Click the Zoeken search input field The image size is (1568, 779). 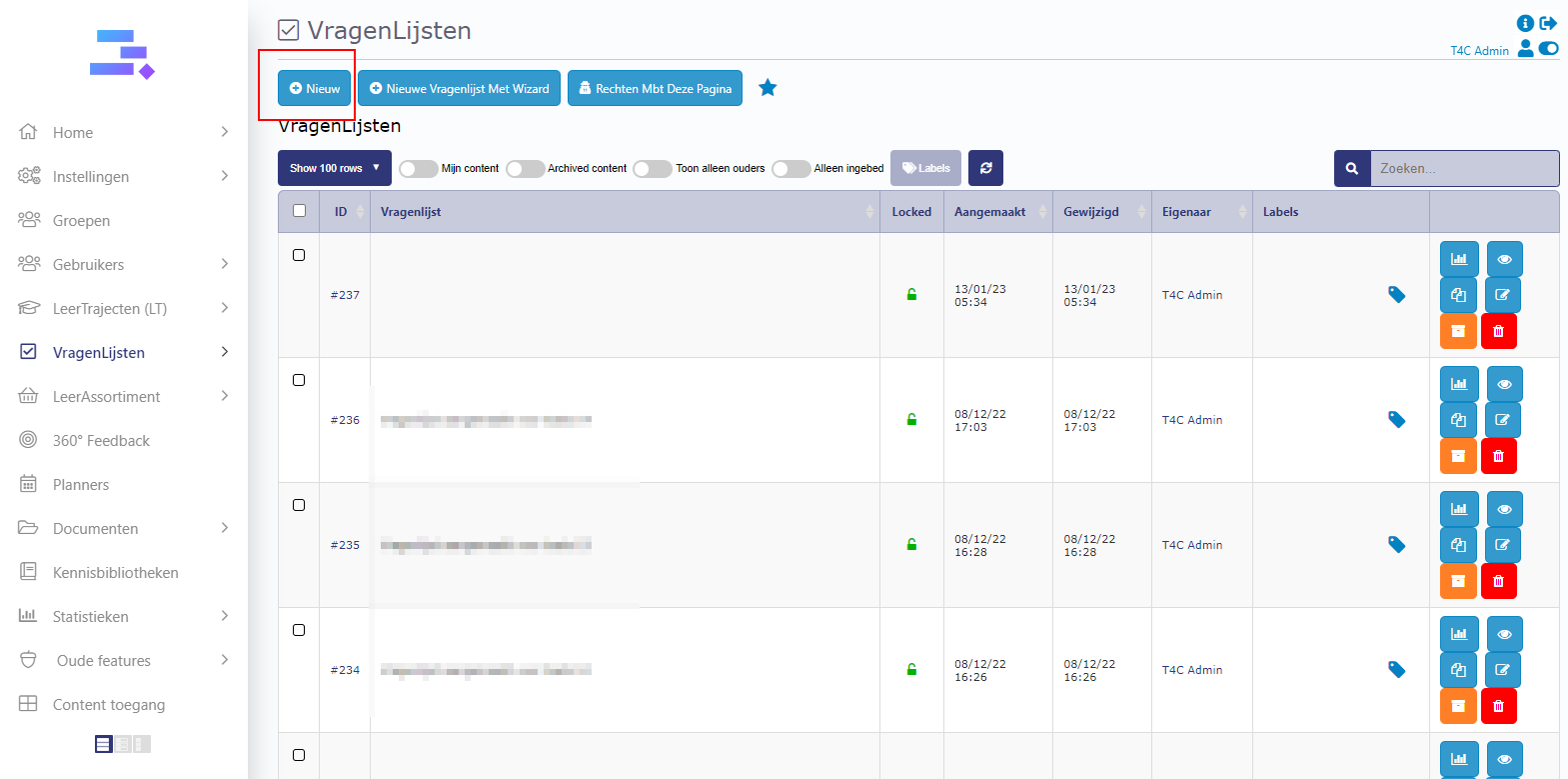1463,168
